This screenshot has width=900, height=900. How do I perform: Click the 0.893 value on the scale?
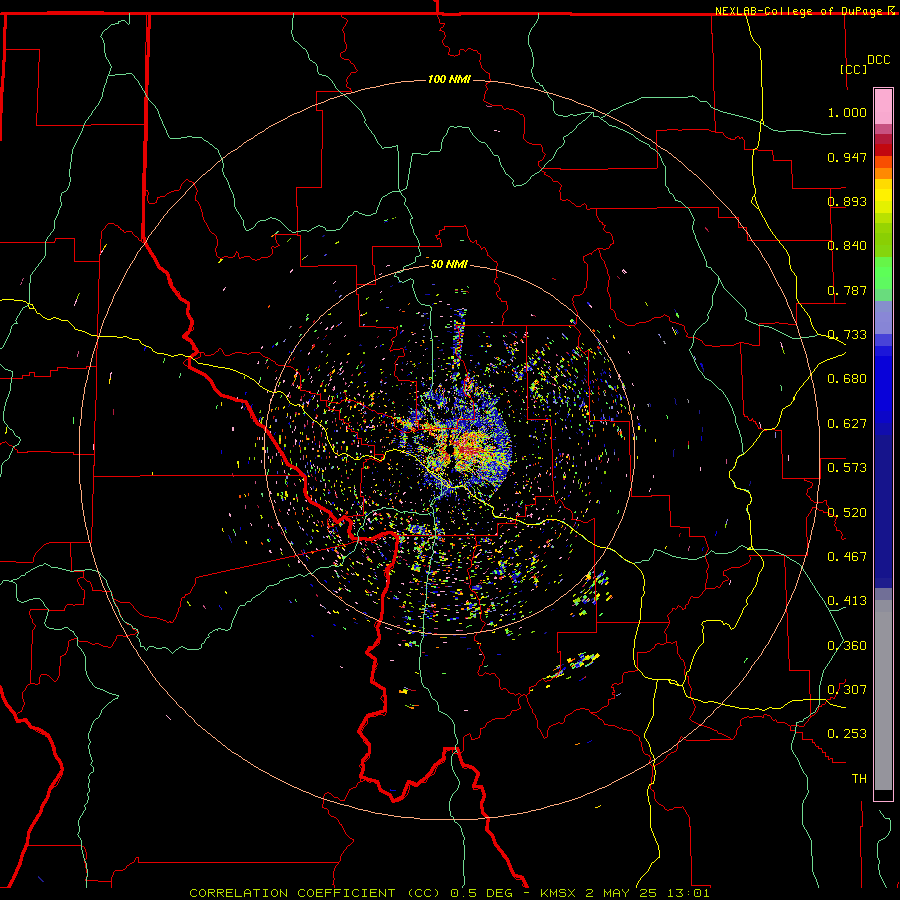[x=847, y=201]
